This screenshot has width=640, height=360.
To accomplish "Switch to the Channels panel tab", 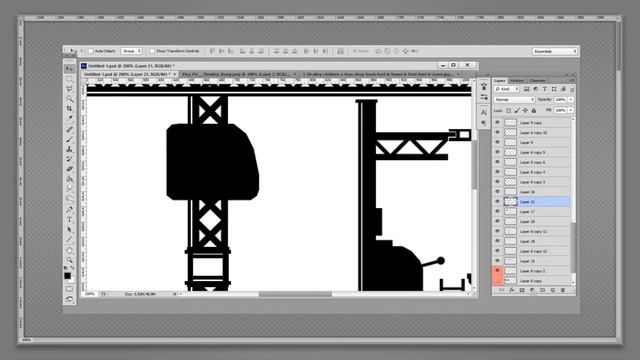I will pyautogui.click(x=537, y=80).
